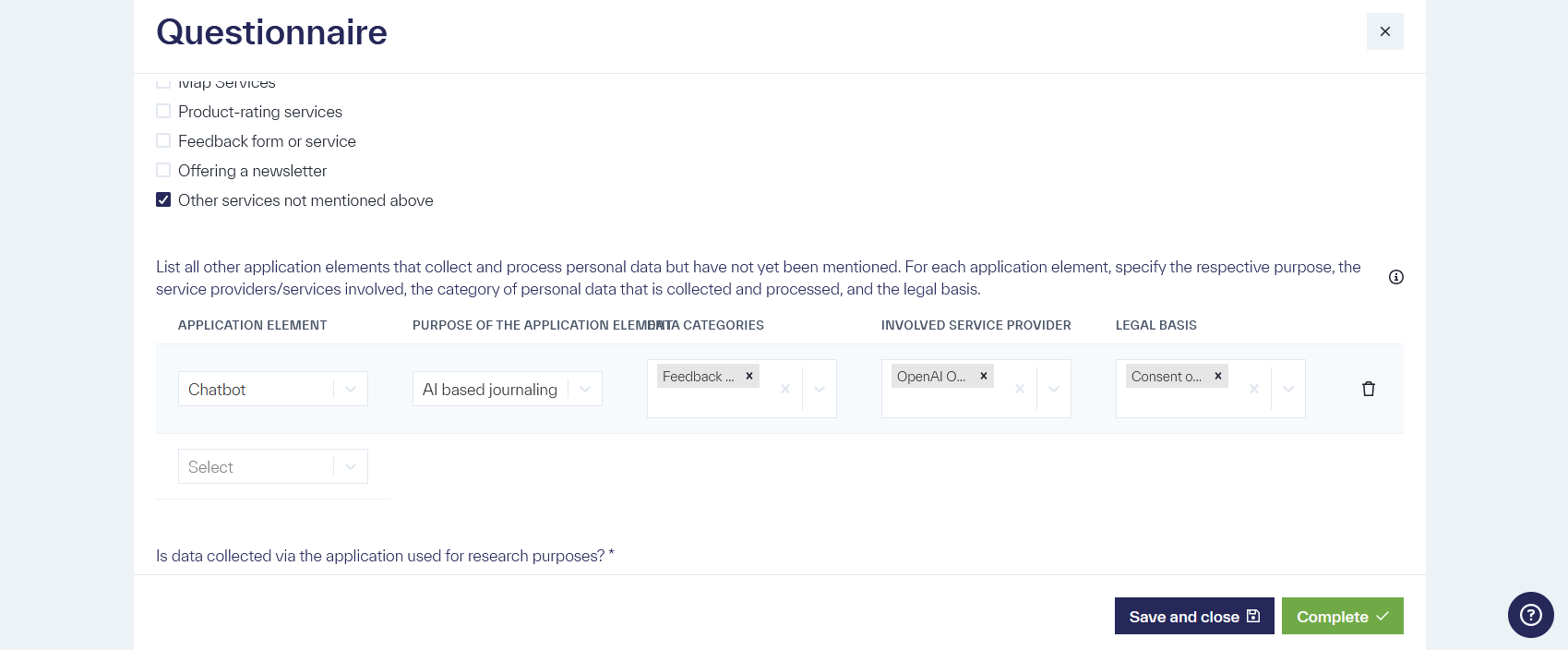Viewport: 1568px width, 650px height.
Task: Expand the AI based journaling purpose dropdown
Action: click(x=585, y=389)
